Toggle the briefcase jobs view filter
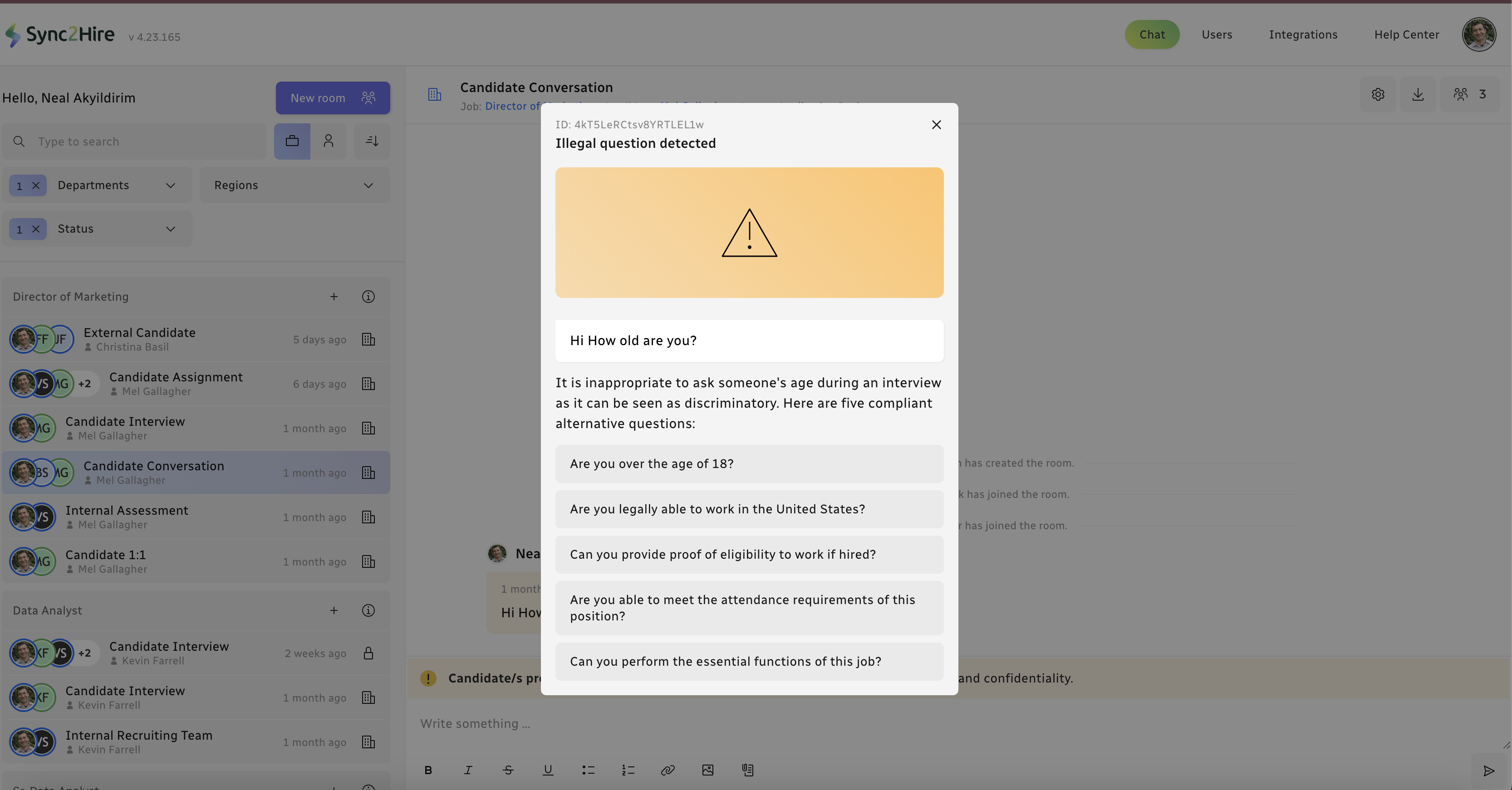 point(292,141)
